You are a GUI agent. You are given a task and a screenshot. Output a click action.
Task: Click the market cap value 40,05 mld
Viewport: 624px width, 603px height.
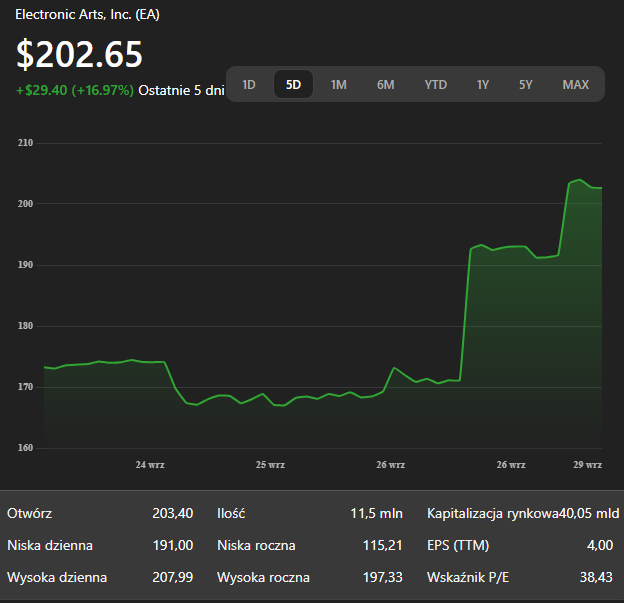pyautogui.click(x=589, y=513)
